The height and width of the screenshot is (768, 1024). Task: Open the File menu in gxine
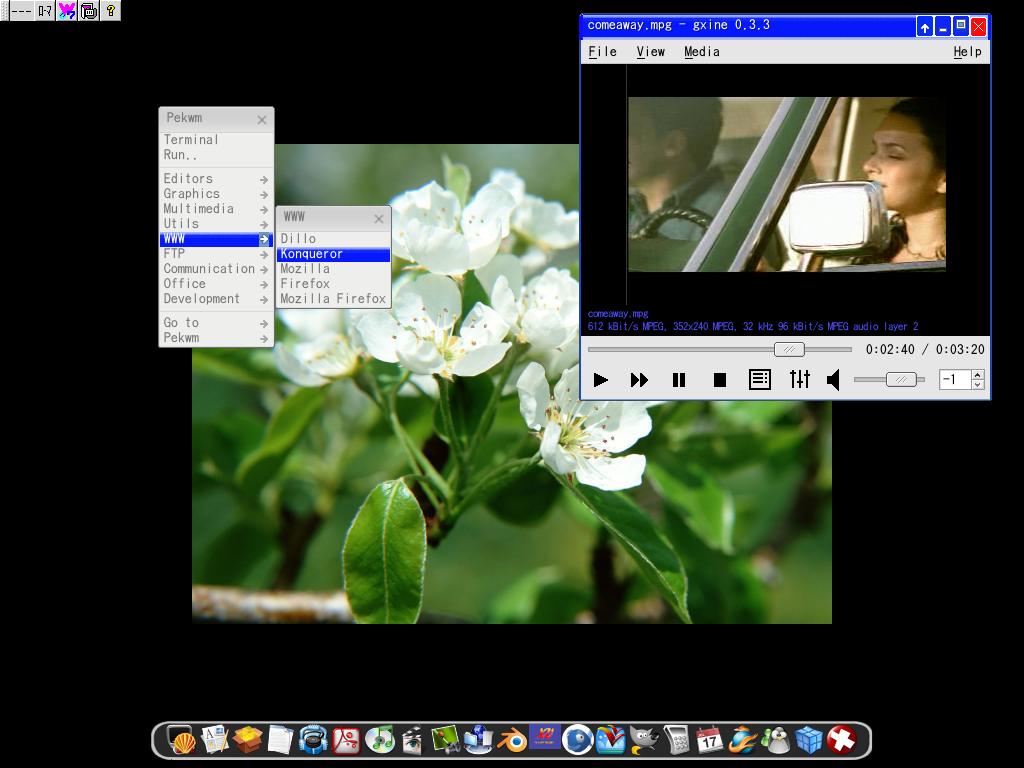pos(602,51)
